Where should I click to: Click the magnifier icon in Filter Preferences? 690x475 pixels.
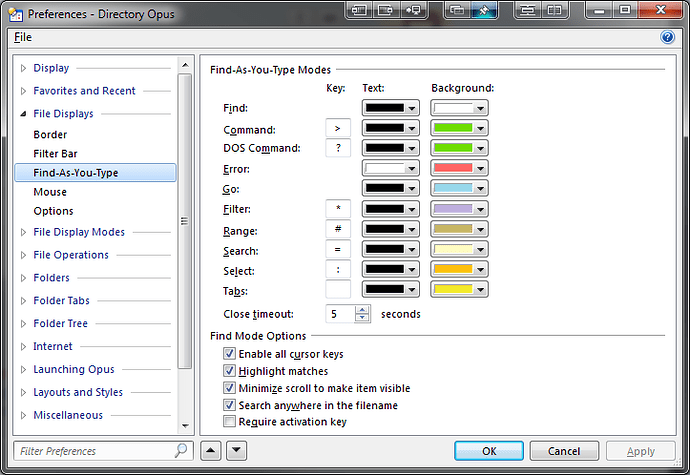(x=181, y=450)
